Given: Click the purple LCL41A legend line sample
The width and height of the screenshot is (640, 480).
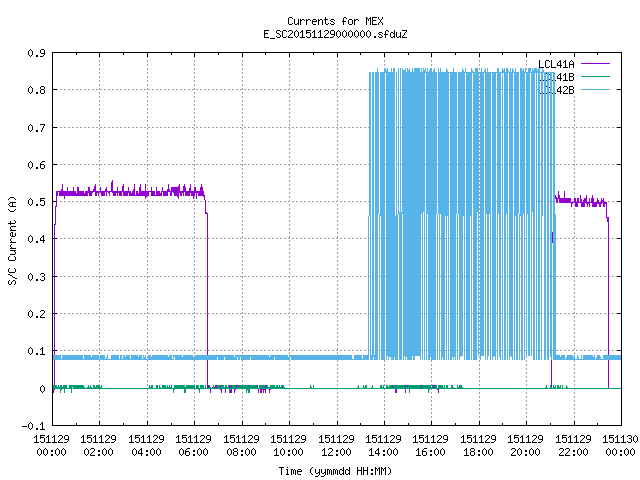Looking at the screenshot, I should [x=595, y=64].
